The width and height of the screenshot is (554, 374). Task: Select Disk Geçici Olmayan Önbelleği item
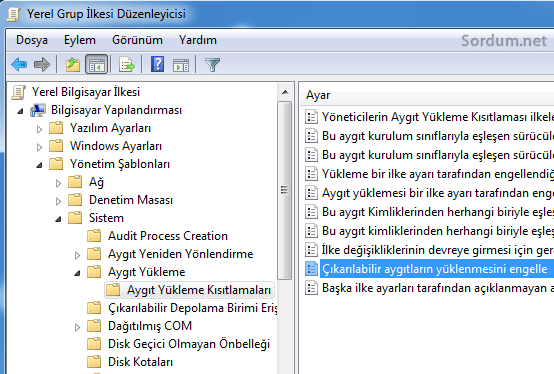tap(189, 344)
